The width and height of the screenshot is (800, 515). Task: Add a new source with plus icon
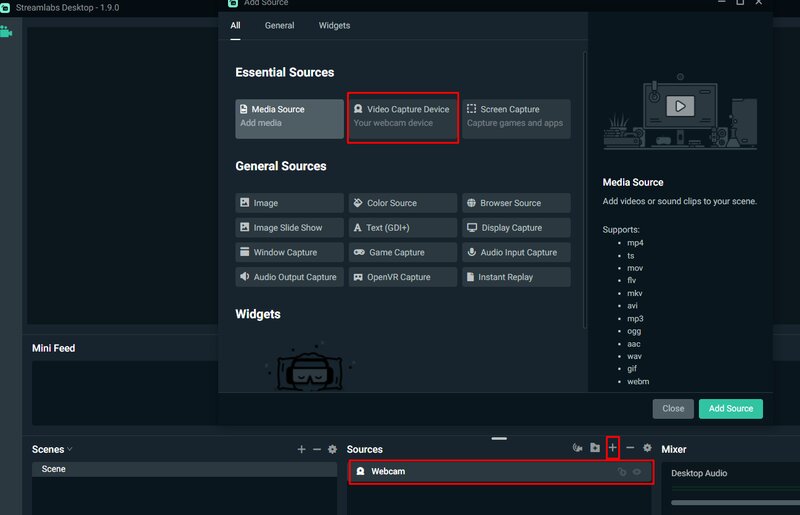tap(613, 448)
